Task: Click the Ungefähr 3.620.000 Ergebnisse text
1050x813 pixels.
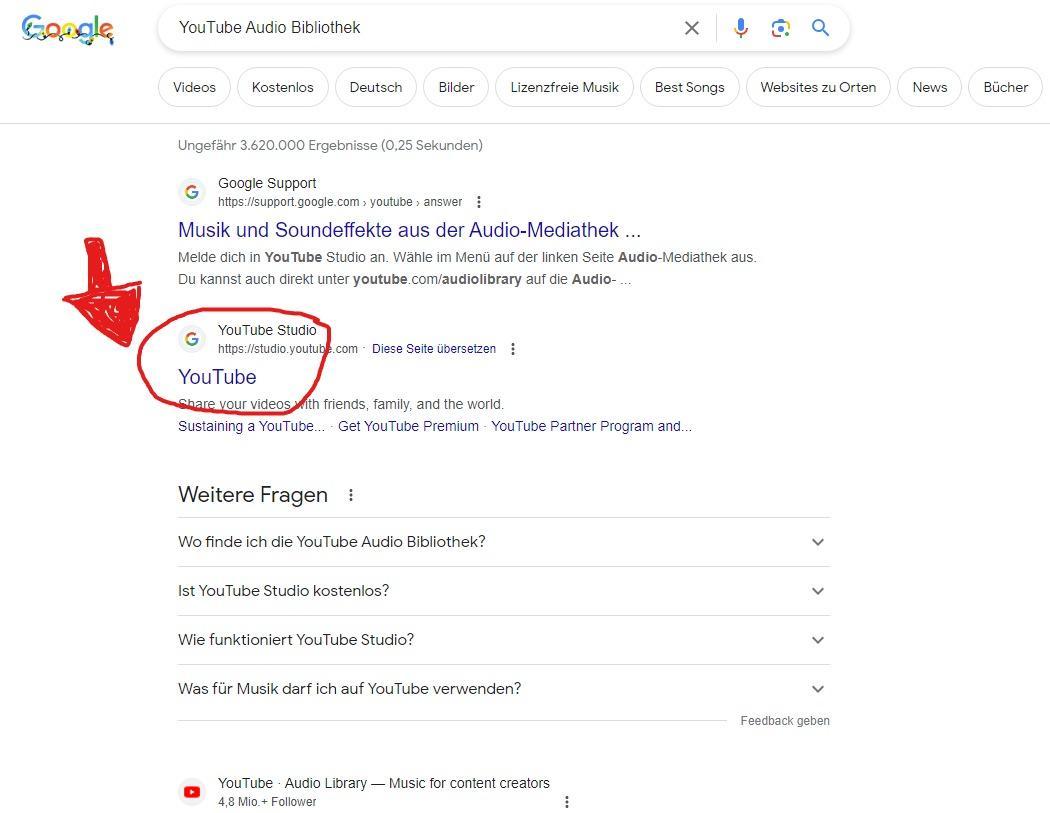Action: point(330,145)
